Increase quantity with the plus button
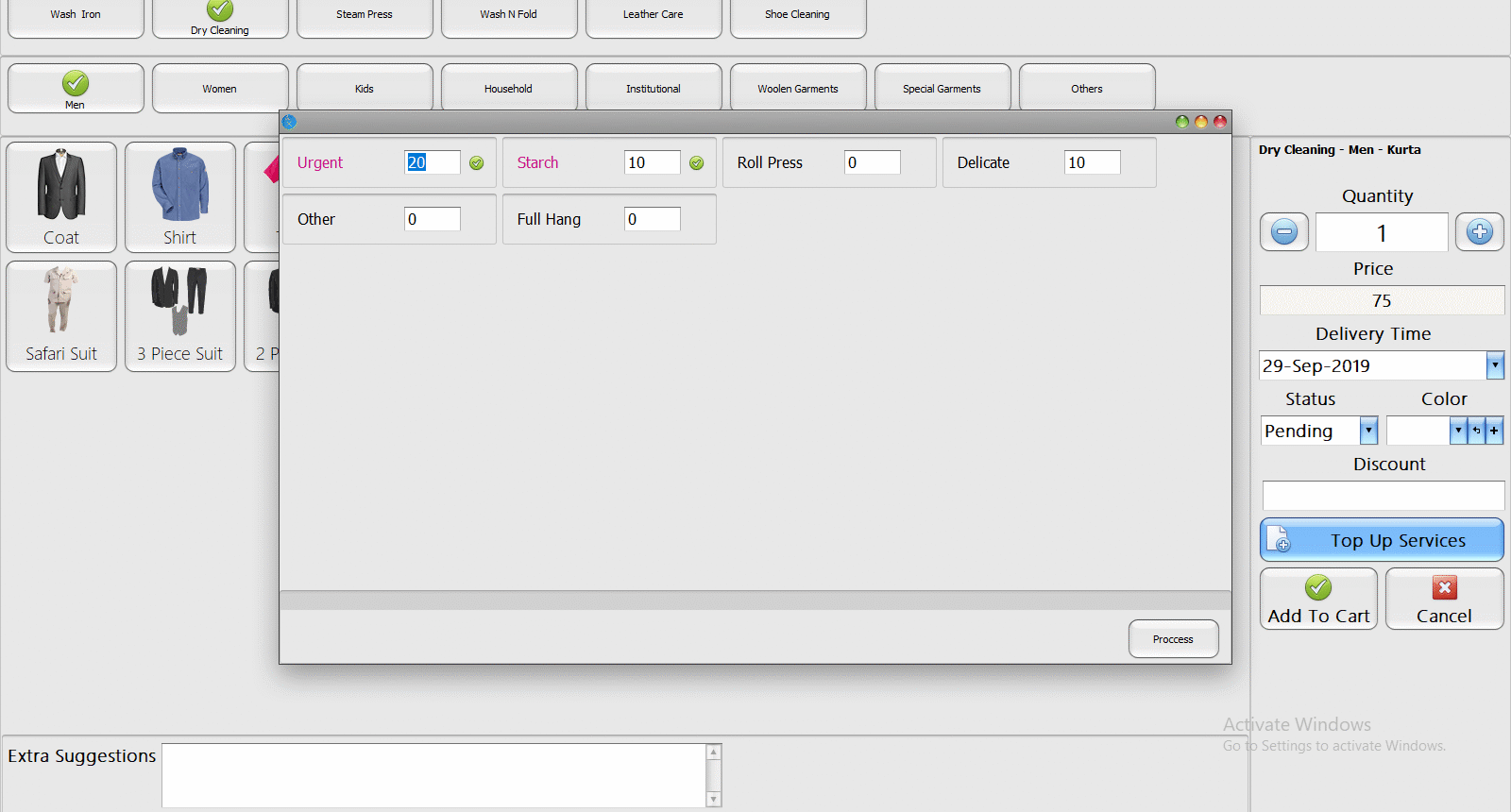The width and height of the screenshot is (1511, 812). click(x=1479, y=232)
